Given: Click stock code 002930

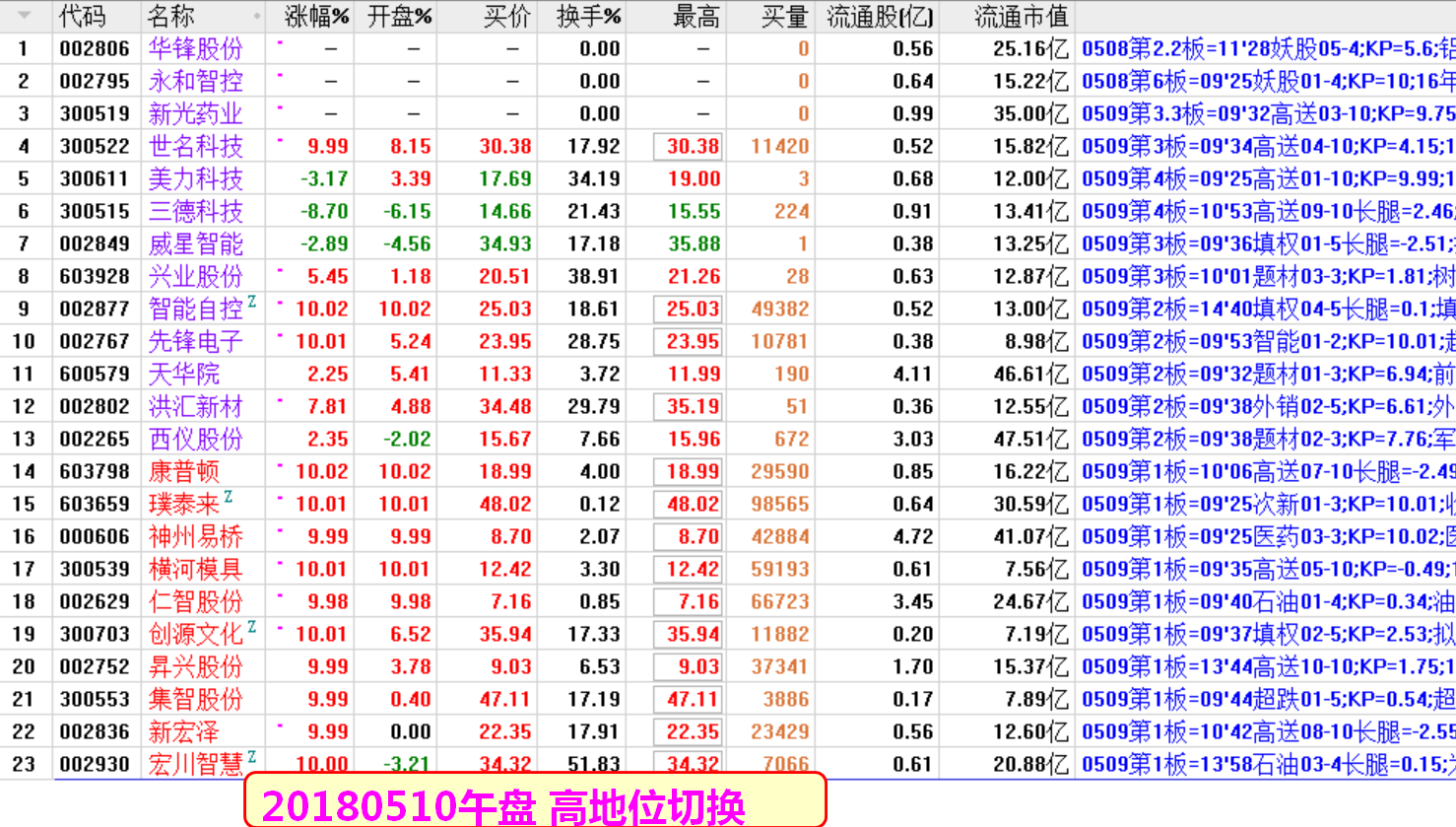Looking at the screenshot, I should [95, 764].
